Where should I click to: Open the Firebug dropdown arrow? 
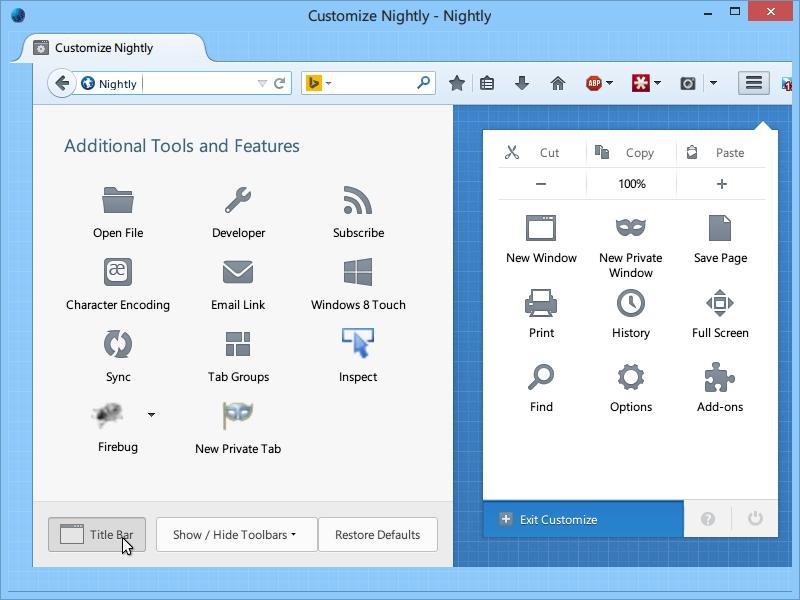point(151,414)
